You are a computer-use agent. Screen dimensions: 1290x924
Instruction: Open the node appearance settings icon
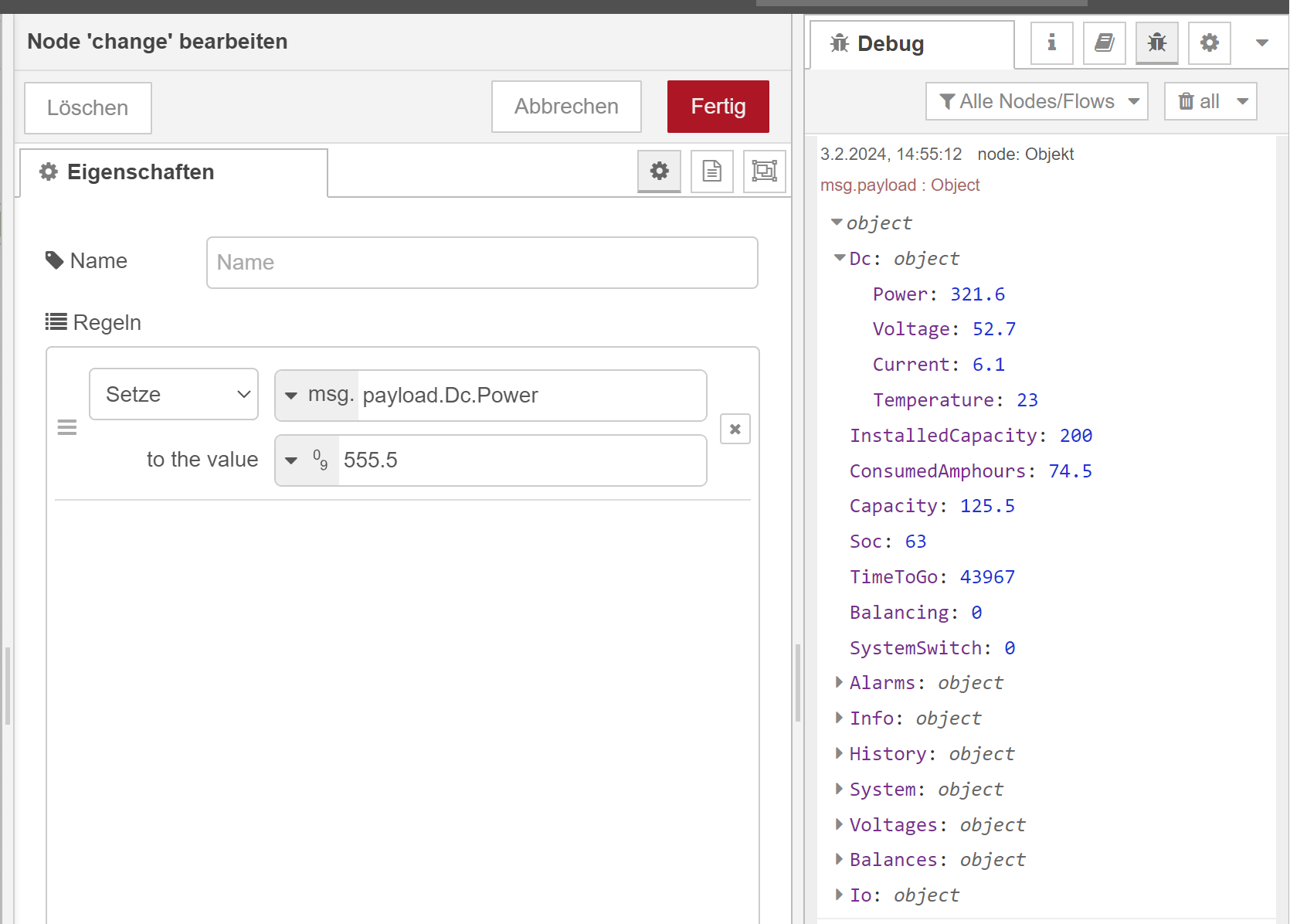[x=764, y=171]
